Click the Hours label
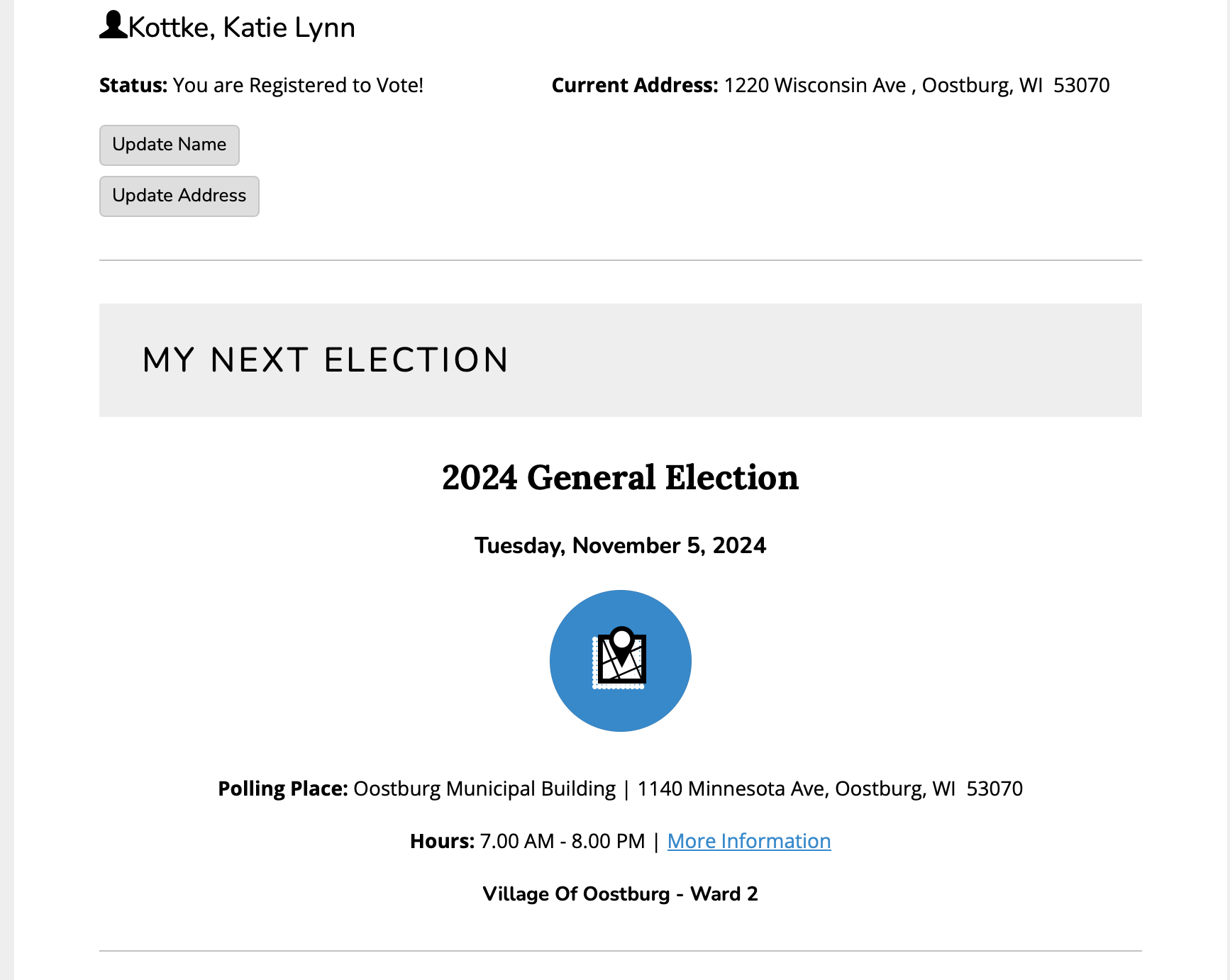Screen dimensions: 1230x980 click(x=441, y=841)
